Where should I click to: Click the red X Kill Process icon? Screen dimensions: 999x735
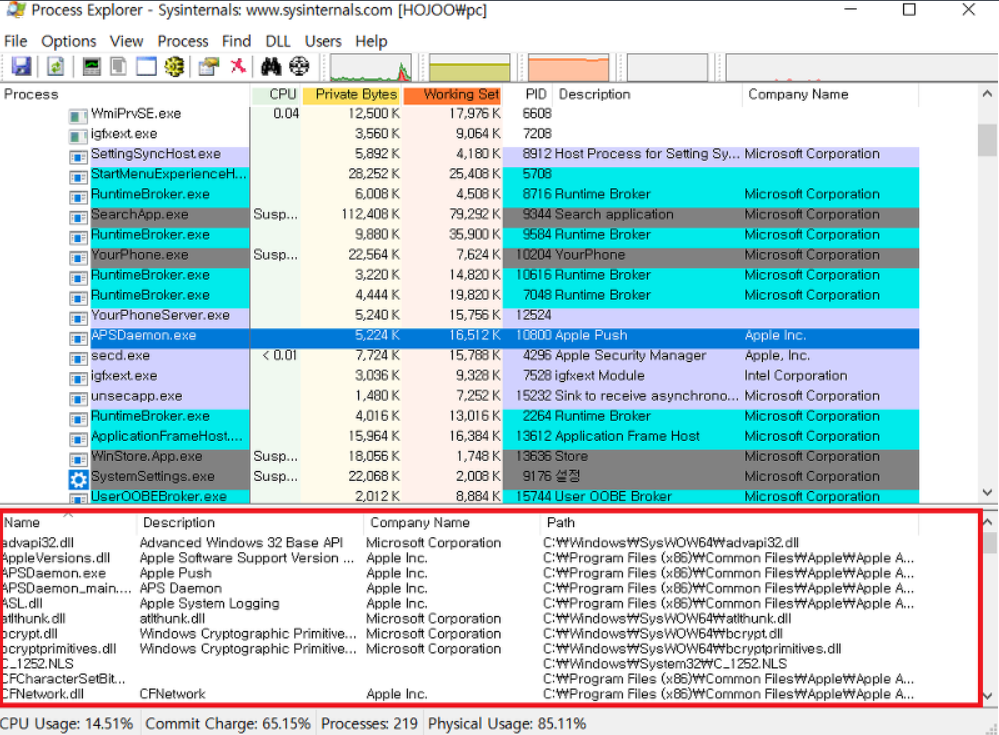coord(238,66)
